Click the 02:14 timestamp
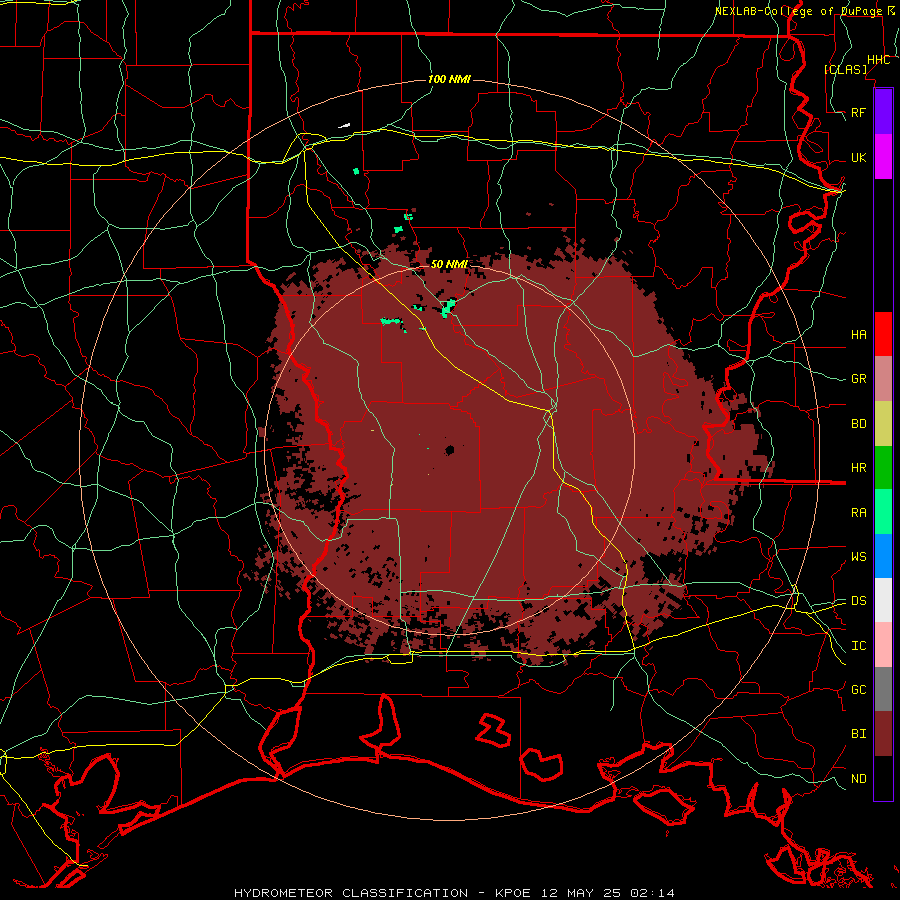This screenshot has height=900, width=900. [x=651, y=893]
